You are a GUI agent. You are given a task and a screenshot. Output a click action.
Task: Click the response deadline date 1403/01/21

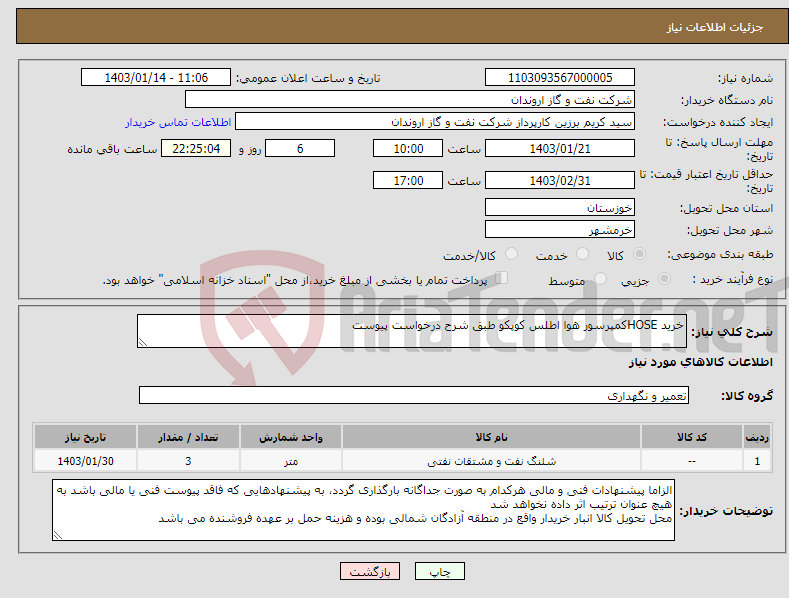pyautogui.click(x=560, y=148)
